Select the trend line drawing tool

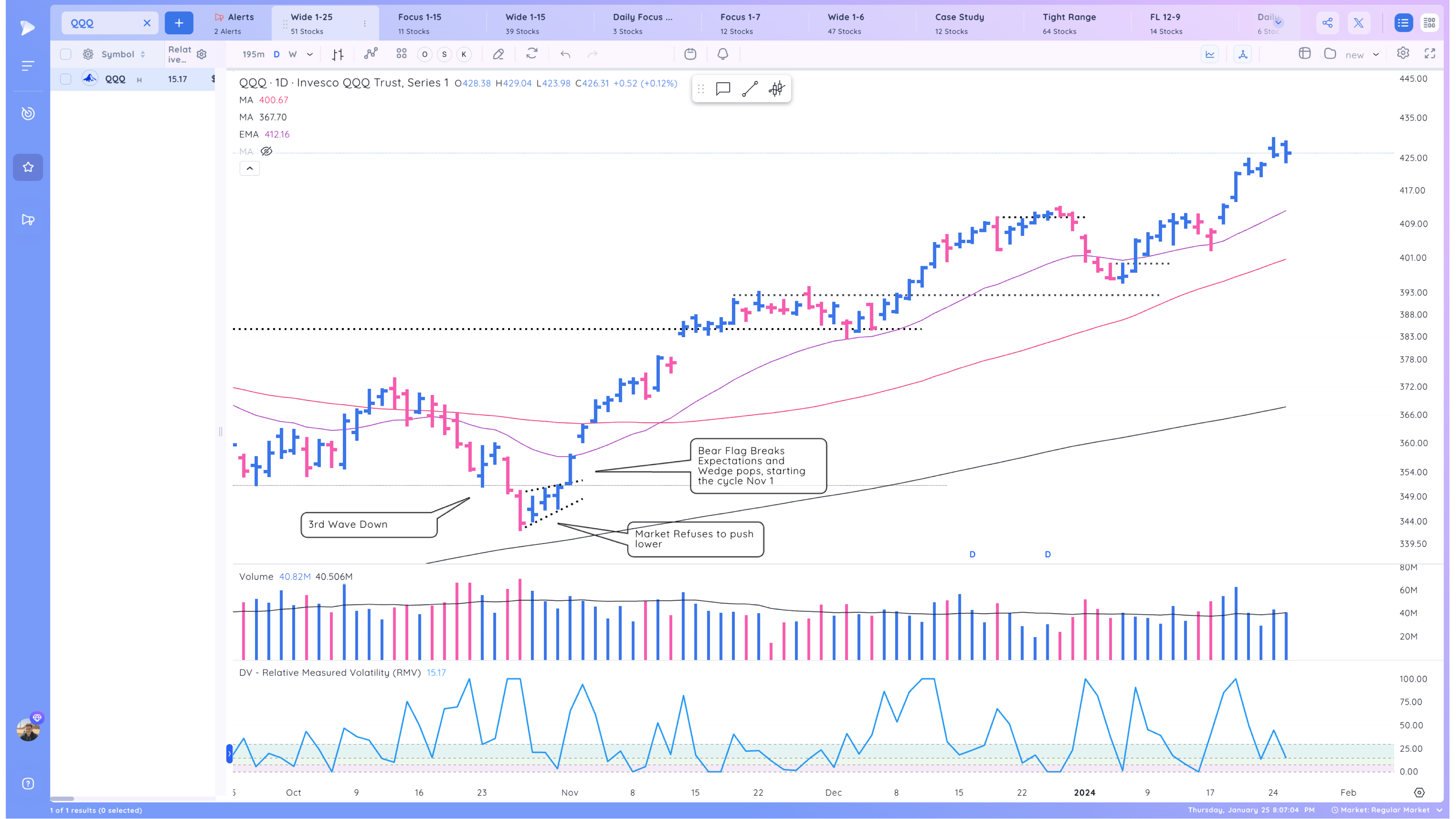click(x=749, y=89)
